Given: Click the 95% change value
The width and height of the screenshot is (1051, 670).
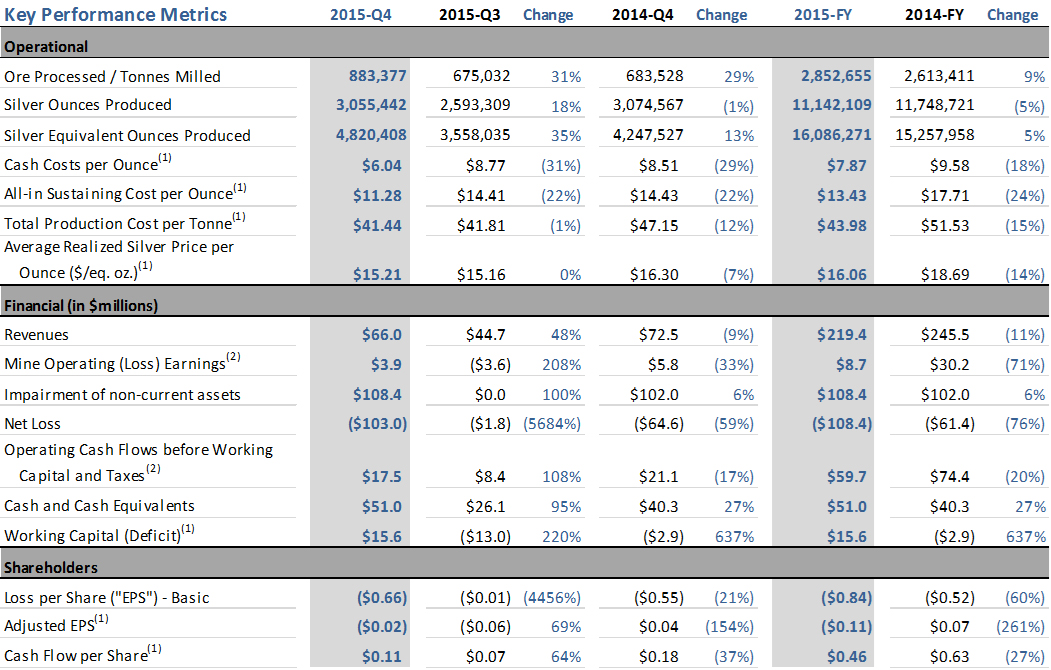Looking at the screenshot, I should tap(566, 507).
